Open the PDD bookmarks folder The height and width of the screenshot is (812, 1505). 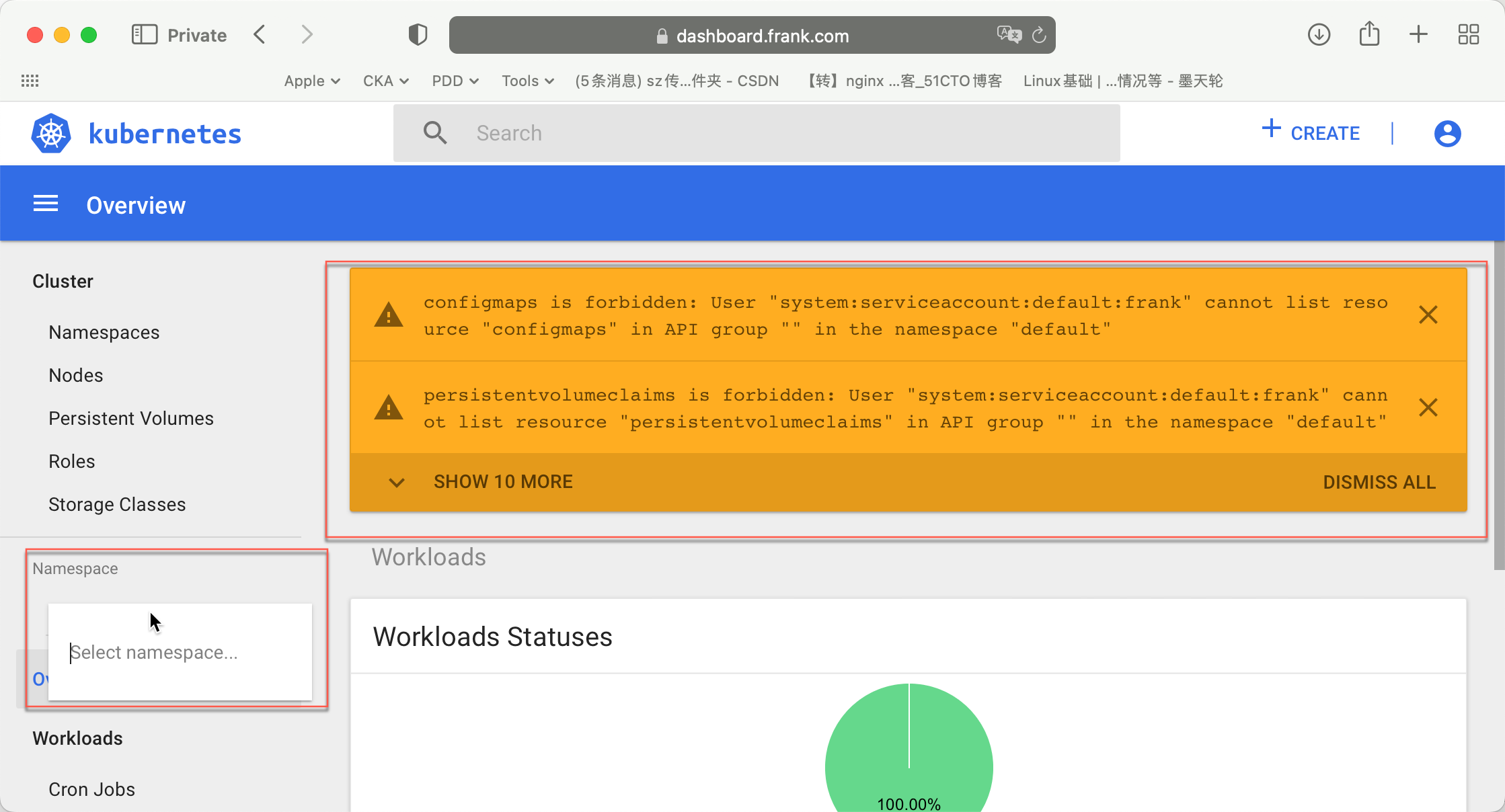pyautogui.click(x=455, y=81)
